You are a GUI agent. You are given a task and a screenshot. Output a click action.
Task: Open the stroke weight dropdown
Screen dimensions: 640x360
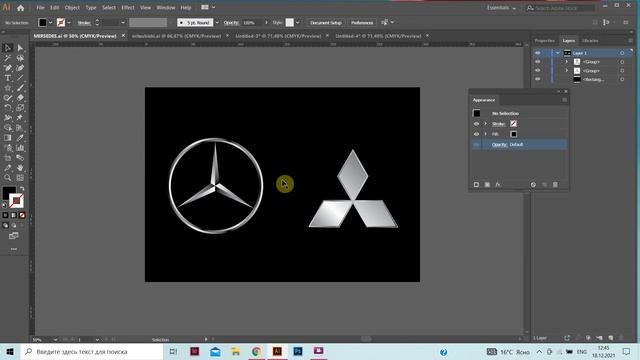pyautogui.click(x=123, y=23)
